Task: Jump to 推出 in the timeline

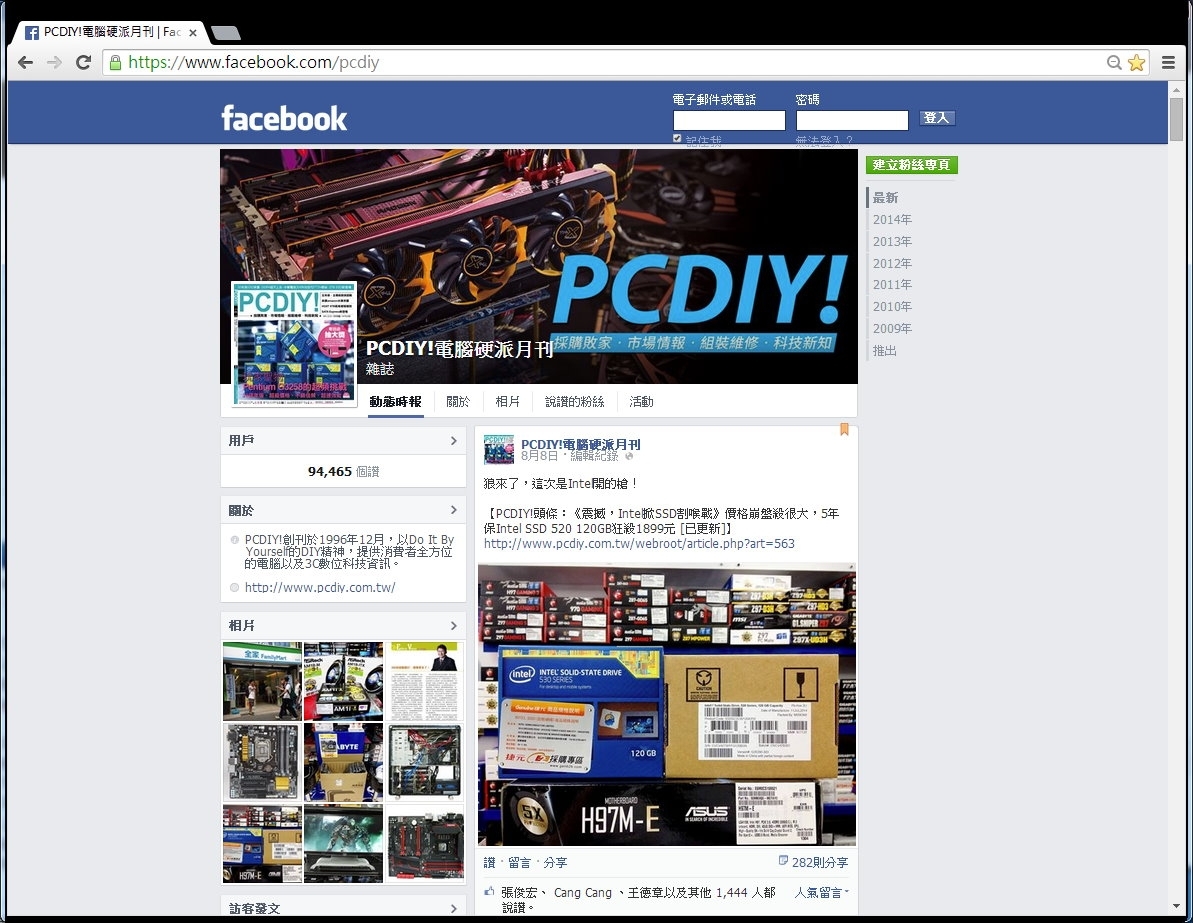Action: (x=885, y=351)
